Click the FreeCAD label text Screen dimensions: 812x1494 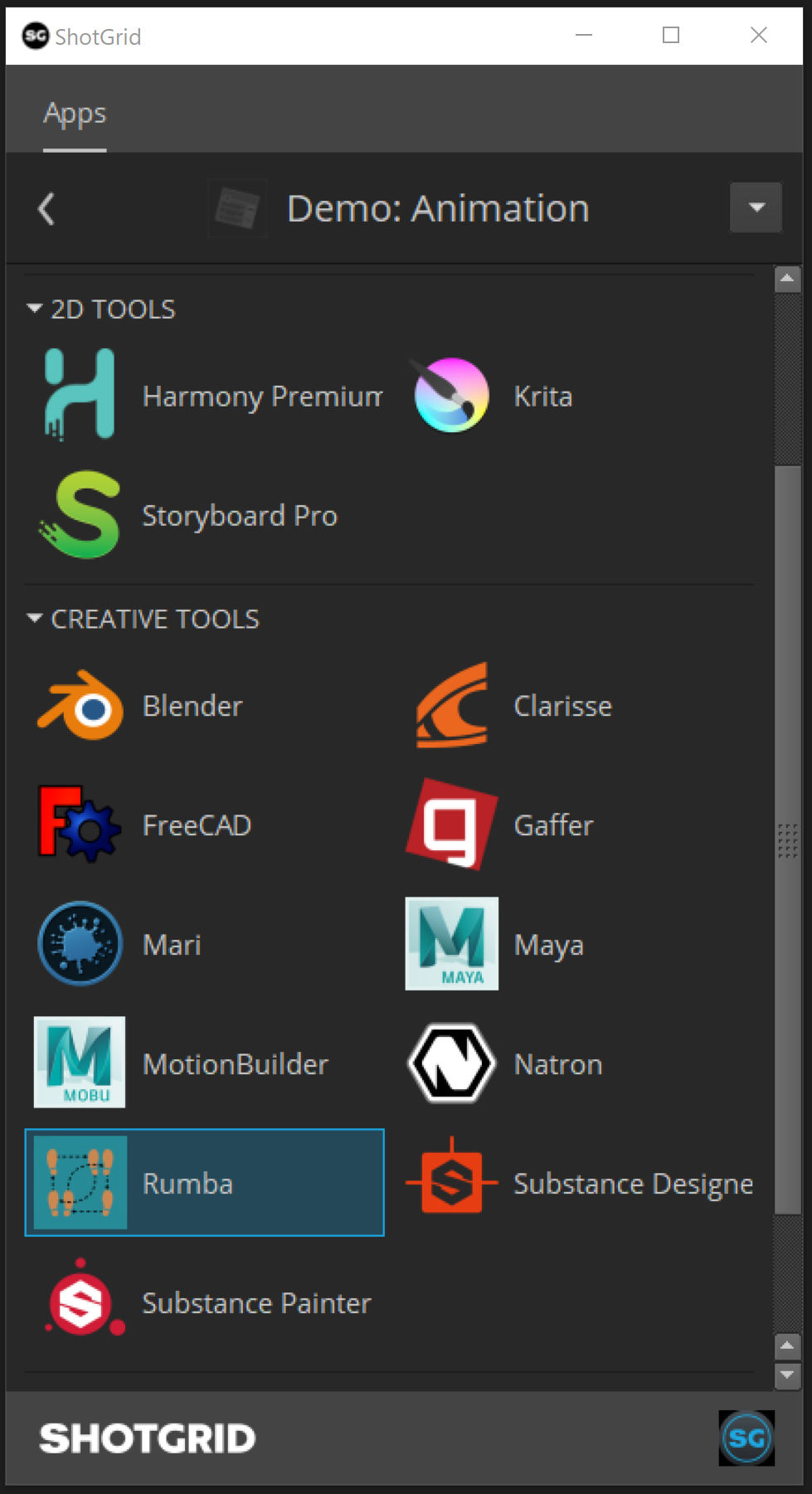click(197, 825)
